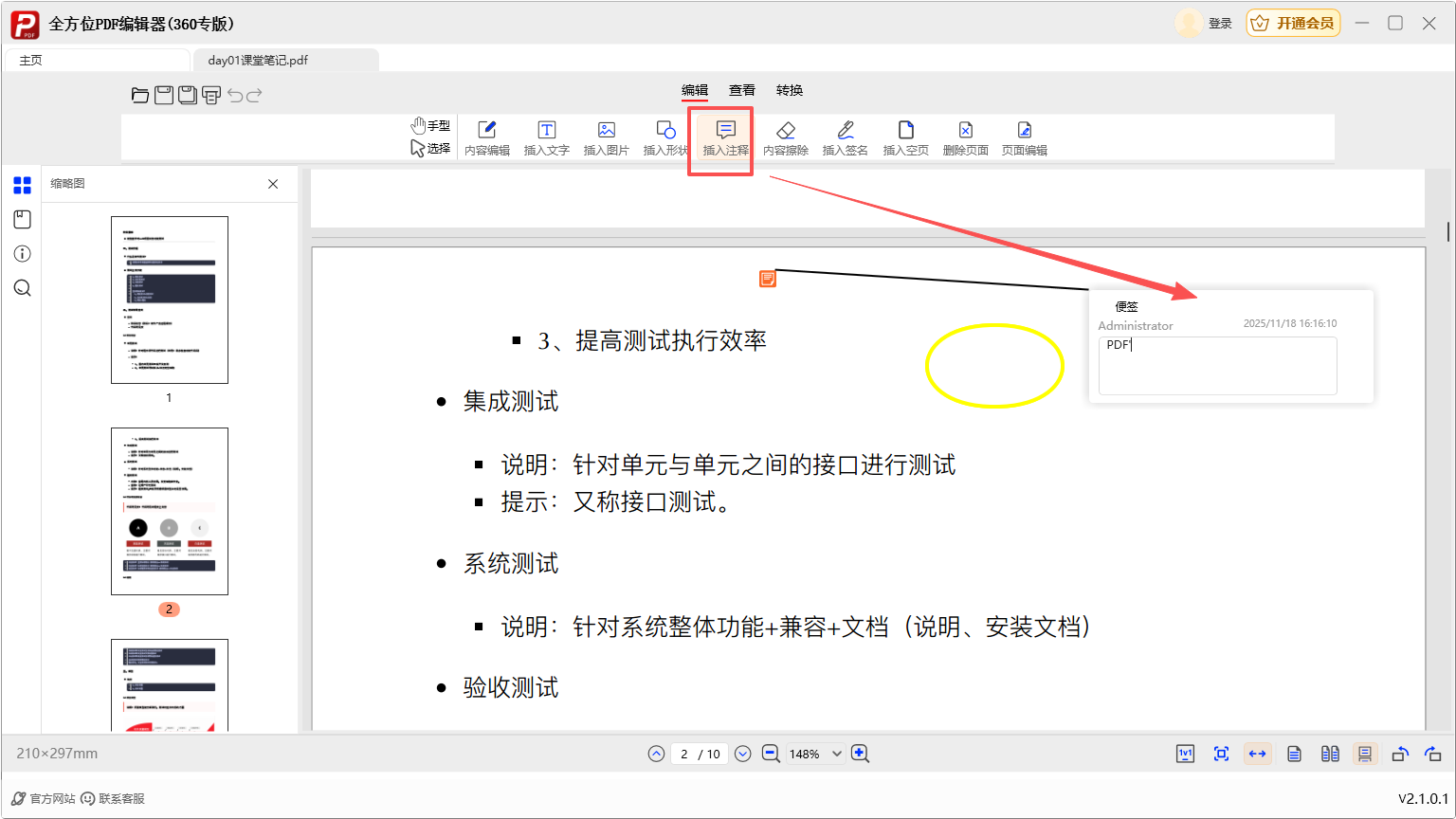Go to next page with down chevron
Viewport: 1456px width, 819px height.
(743, 754)
